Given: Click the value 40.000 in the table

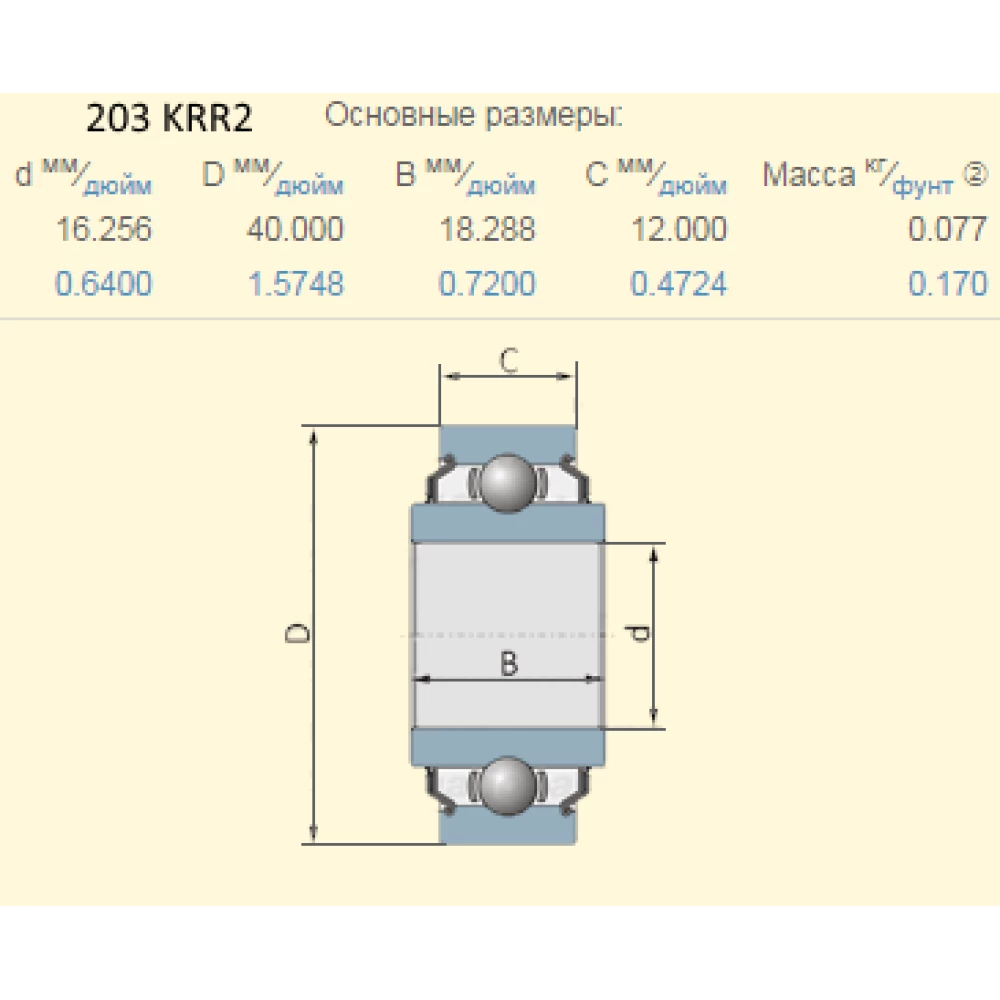Looking at the screenshot, I should coord(296,230).
